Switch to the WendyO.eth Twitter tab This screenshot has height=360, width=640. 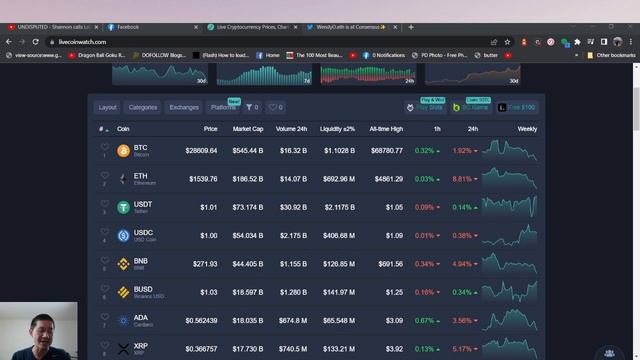(352, 27)
